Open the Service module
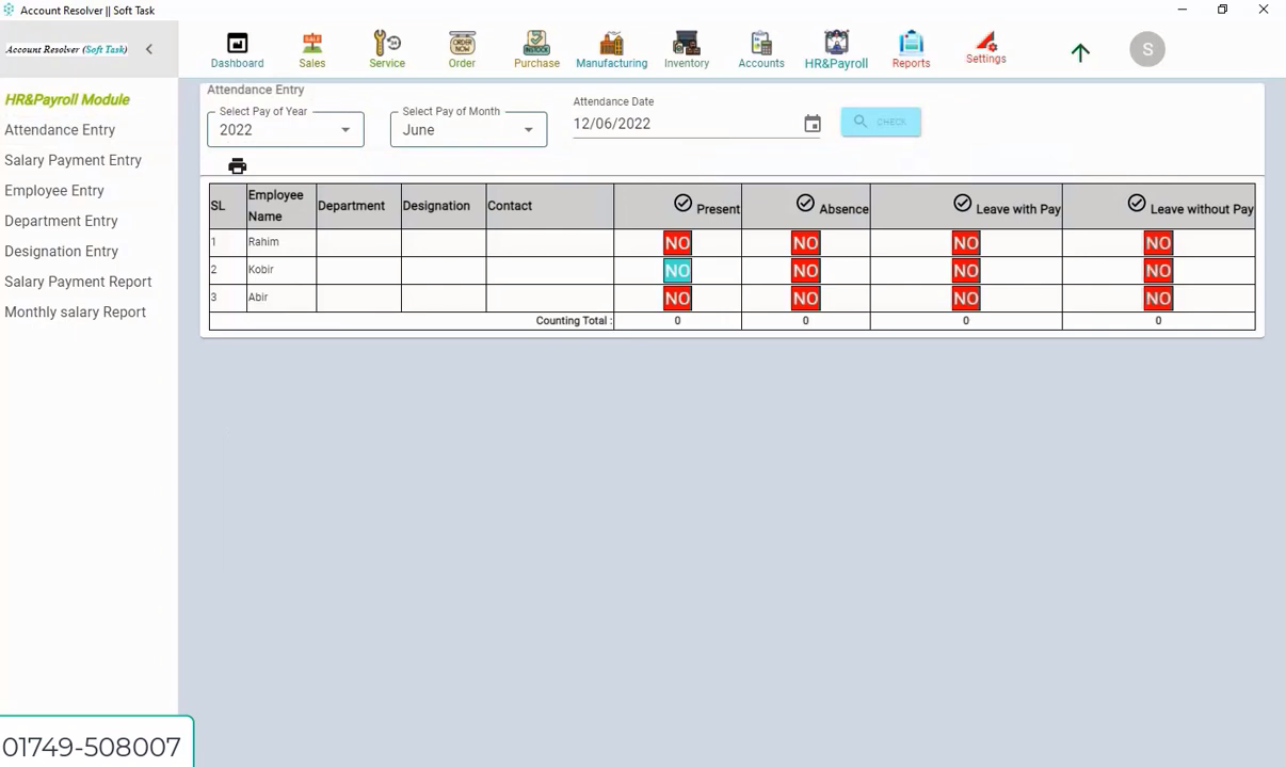The width and height of the screenshot is (1286, 767). (386, 48)
